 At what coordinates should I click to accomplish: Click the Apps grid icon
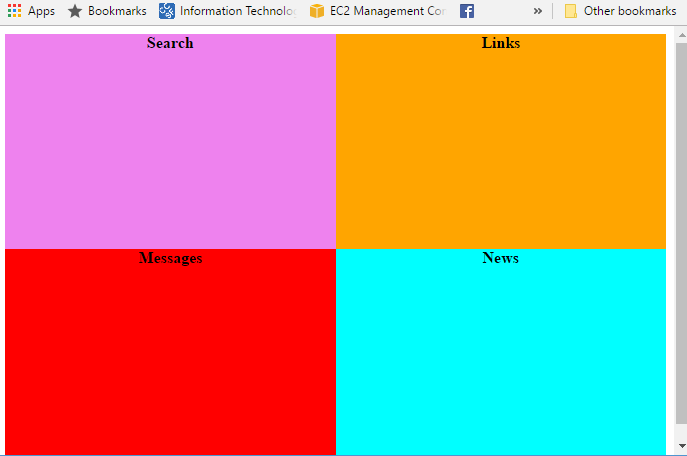[14, 11]
